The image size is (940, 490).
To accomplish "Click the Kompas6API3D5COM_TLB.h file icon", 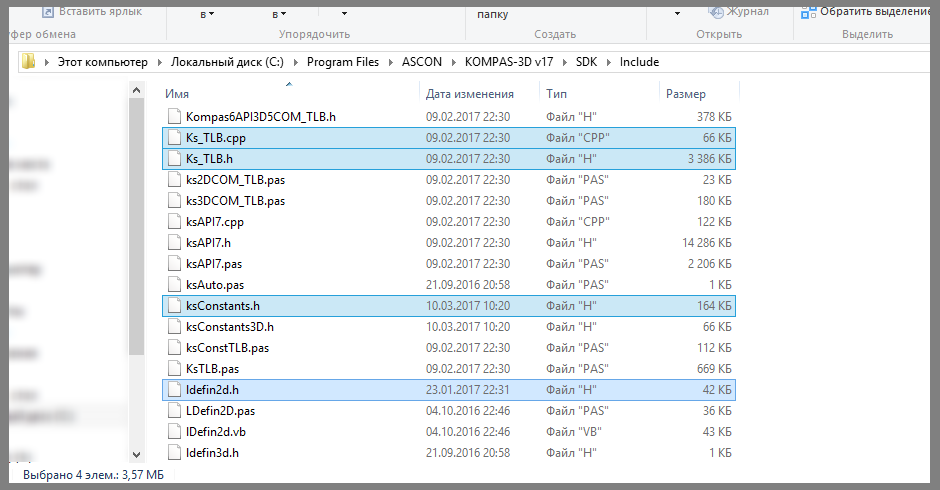I will 174,116.
